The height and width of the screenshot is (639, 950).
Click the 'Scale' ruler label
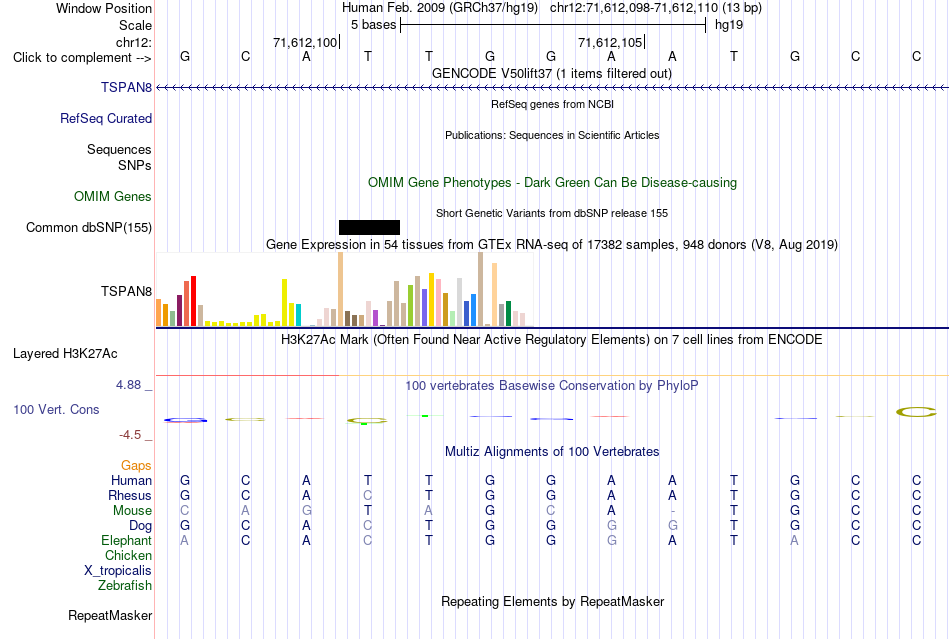(x=135, y=25)
